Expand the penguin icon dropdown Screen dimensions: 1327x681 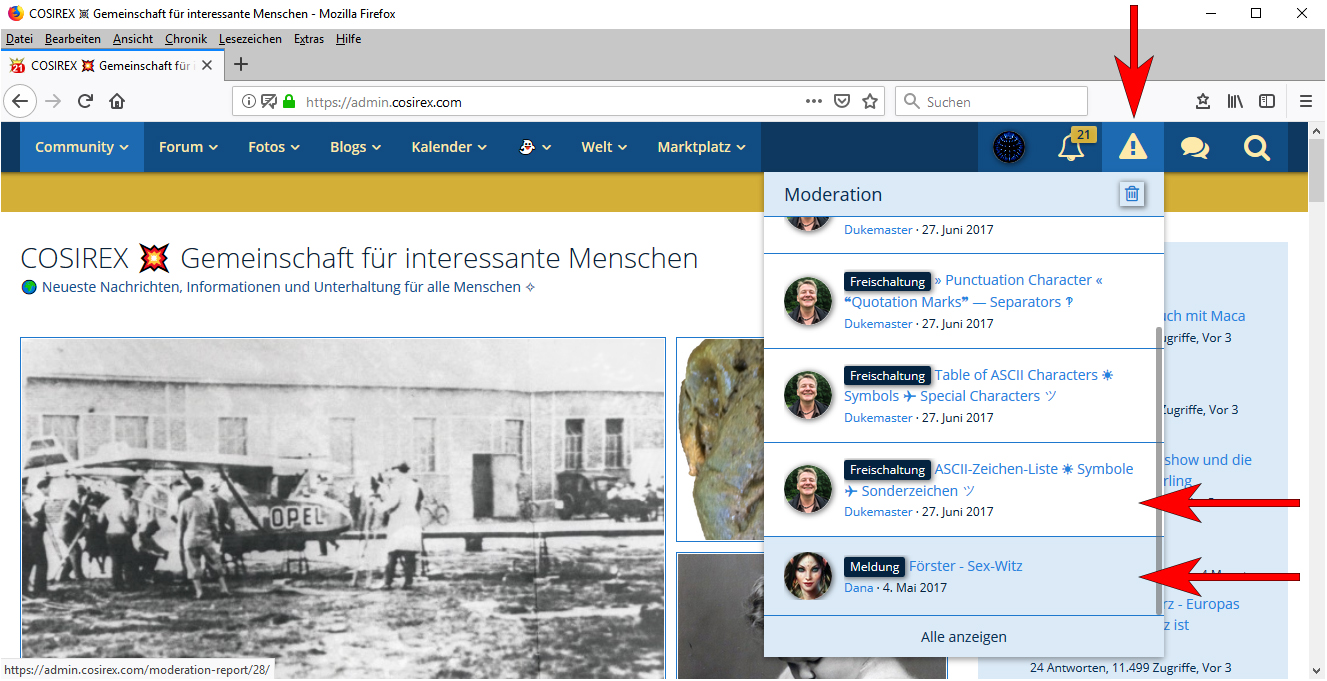pos(534,147)
